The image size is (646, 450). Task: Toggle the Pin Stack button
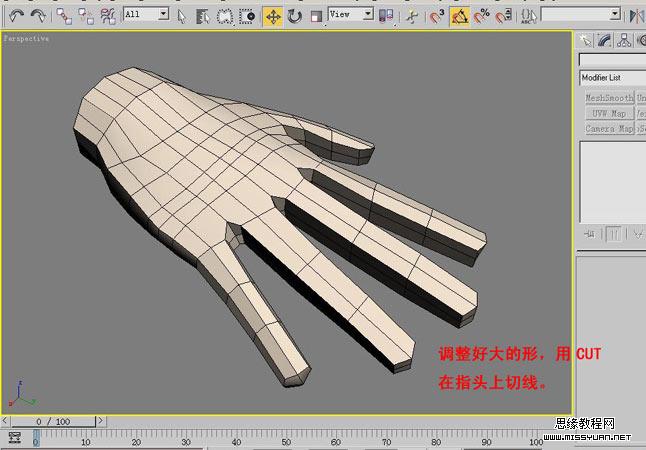(x=590, y=234)
